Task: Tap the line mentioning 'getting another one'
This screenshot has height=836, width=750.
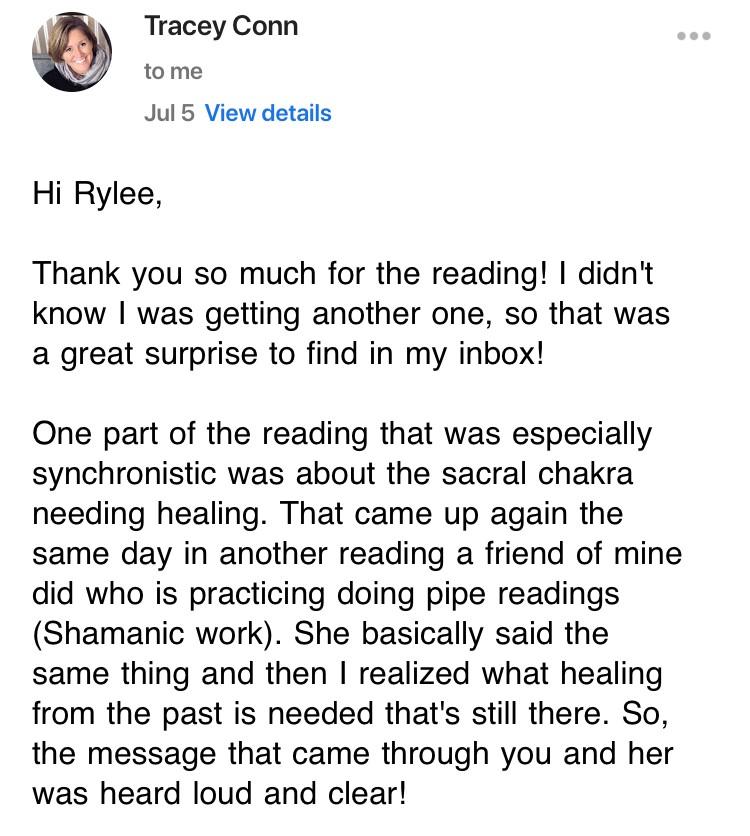Action: tap(351, 314)
